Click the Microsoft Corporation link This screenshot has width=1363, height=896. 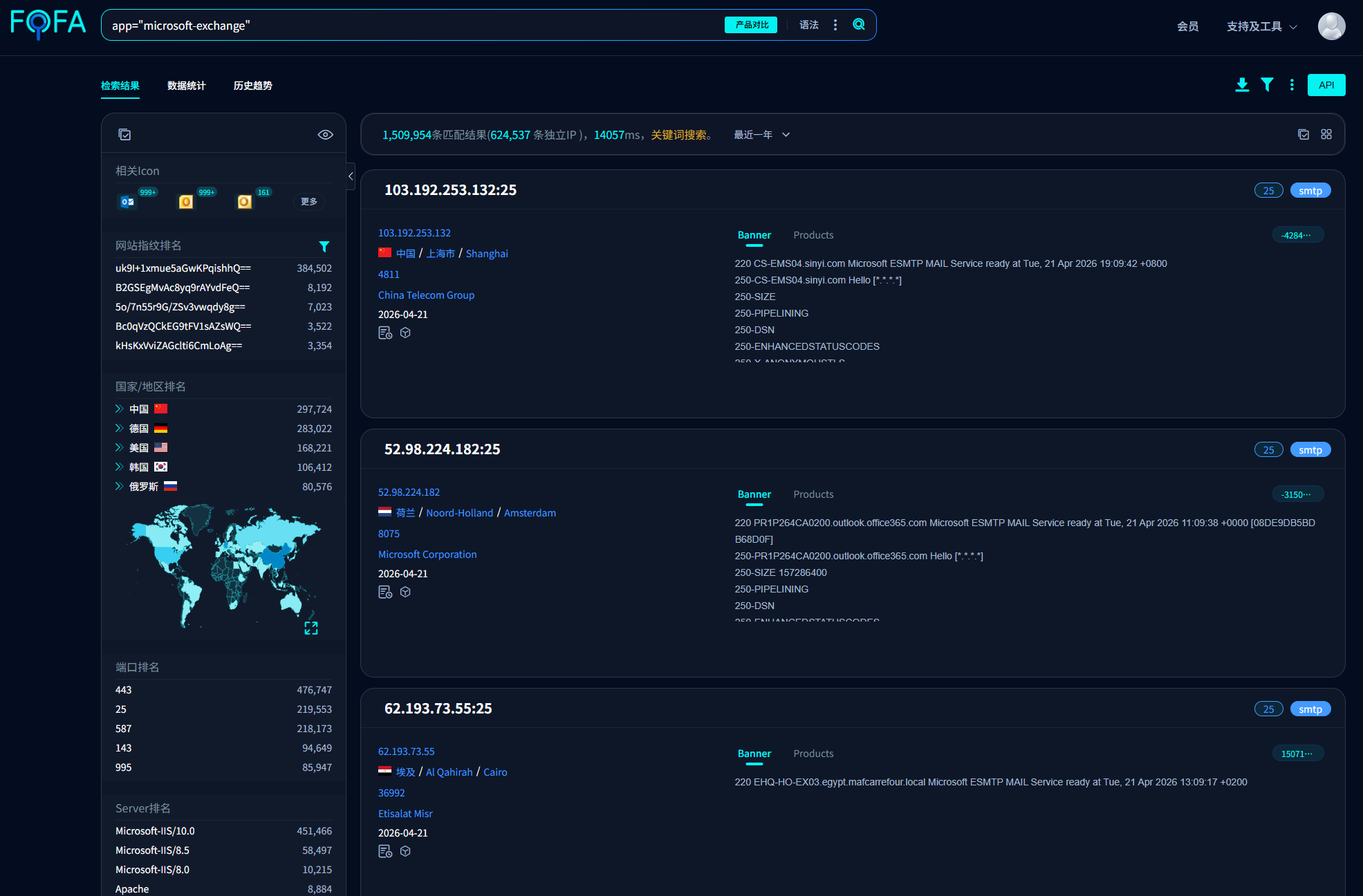click(x=427, y=554)
